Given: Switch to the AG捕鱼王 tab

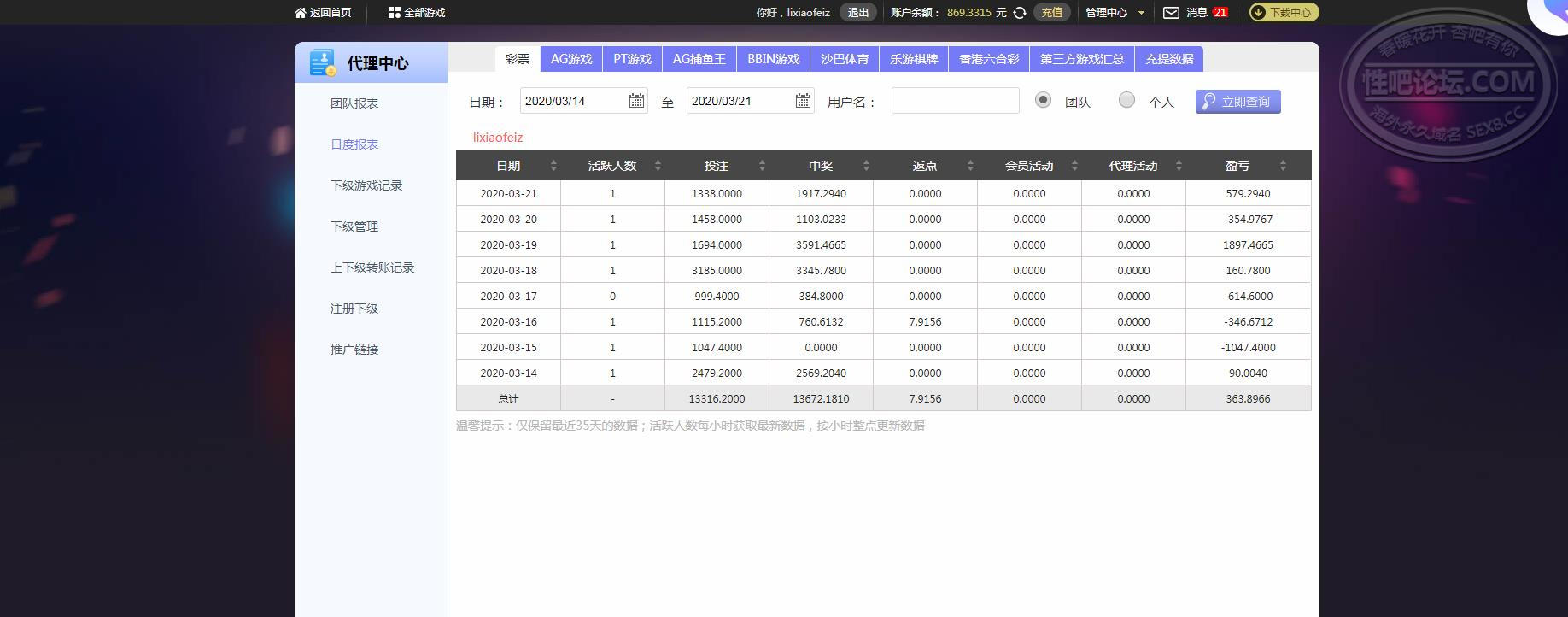Looking at the screenshot, I should point(699,59).
